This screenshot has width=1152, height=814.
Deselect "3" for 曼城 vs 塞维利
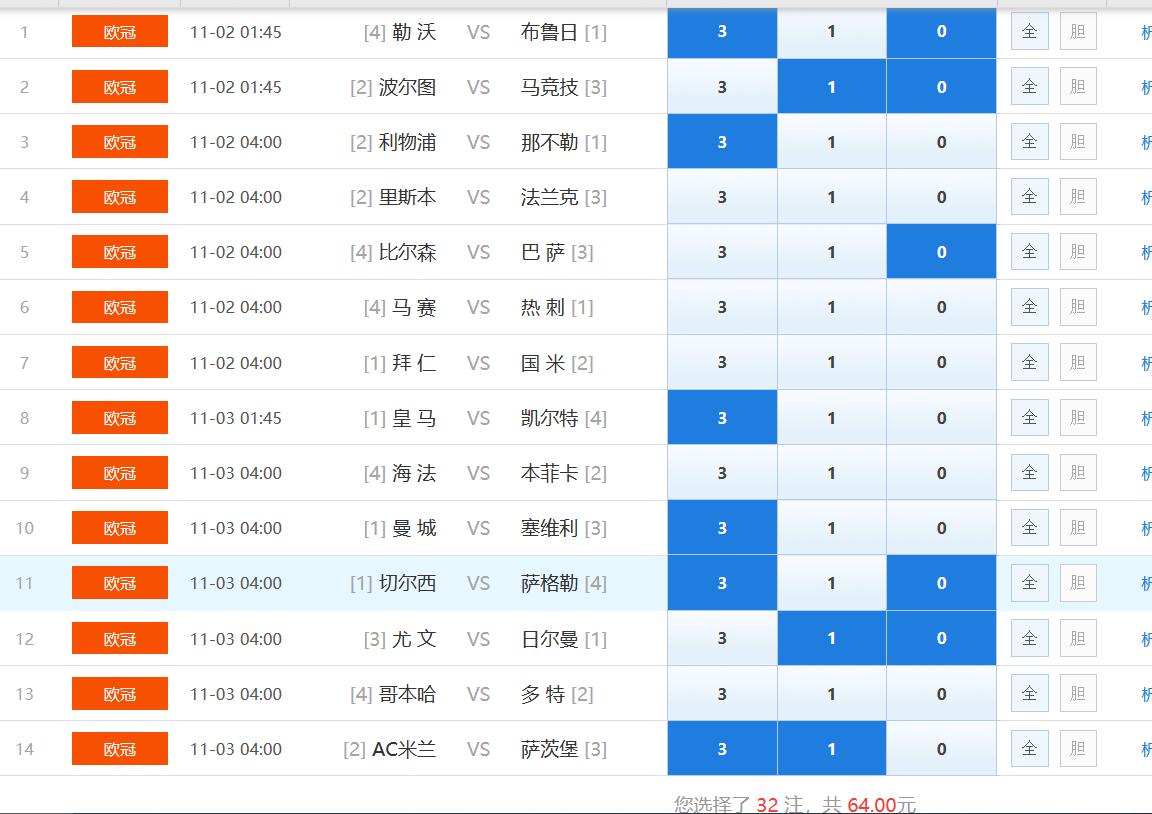[x=722, y=527]
